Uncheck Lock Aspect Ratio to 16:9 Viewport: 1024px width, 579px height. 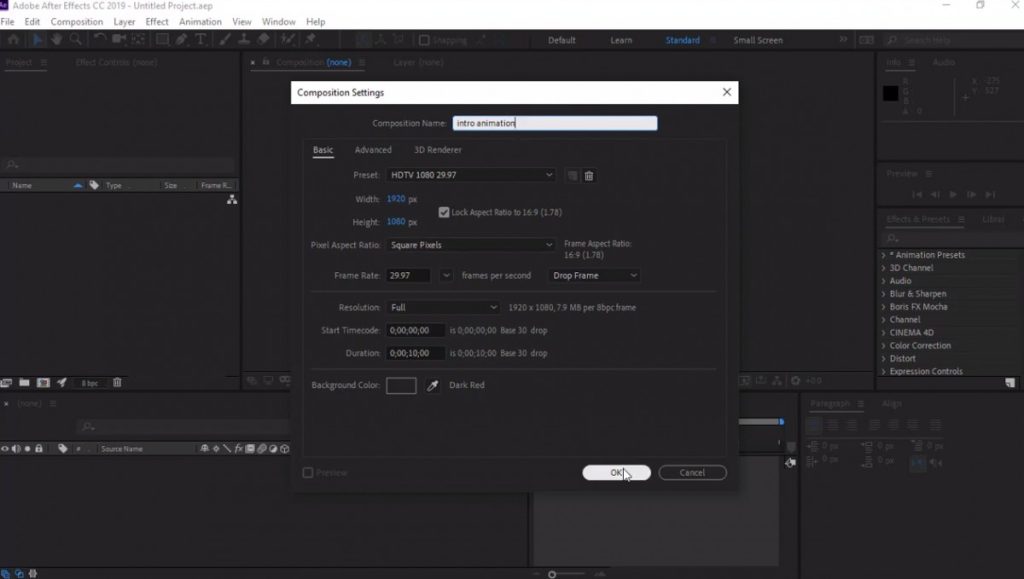click(442, 211)
